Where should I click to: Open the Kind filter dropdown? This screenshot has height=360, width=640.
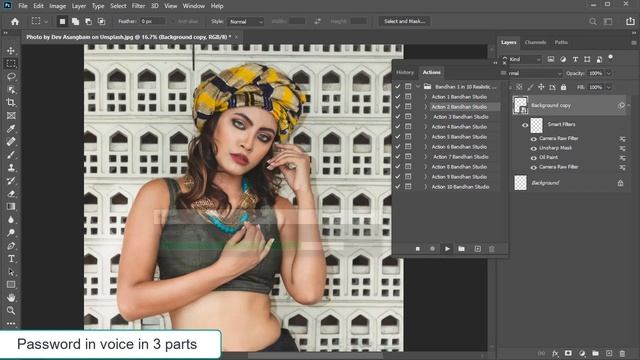pyautogui.click(x=524, y=60)
